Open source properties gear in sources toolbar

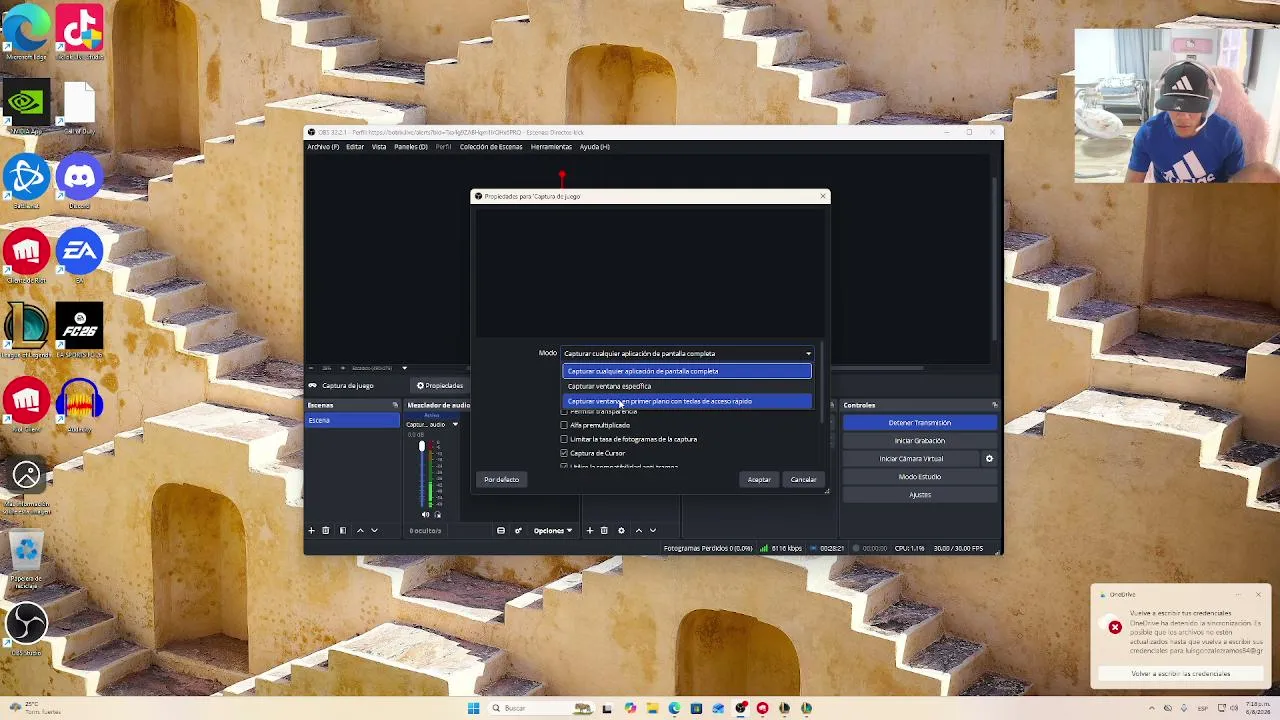[621, 531]
